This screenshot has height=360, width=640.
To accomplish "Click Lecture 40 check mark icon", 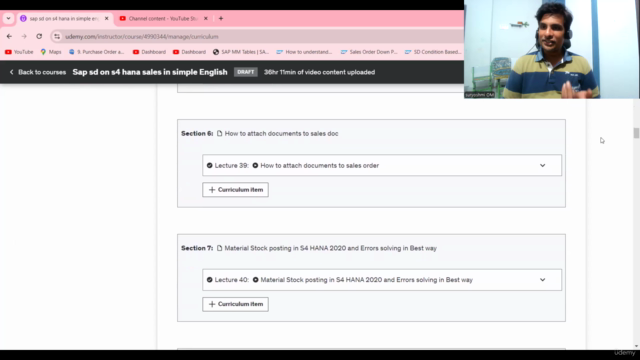I will click(x=209, y=280).
